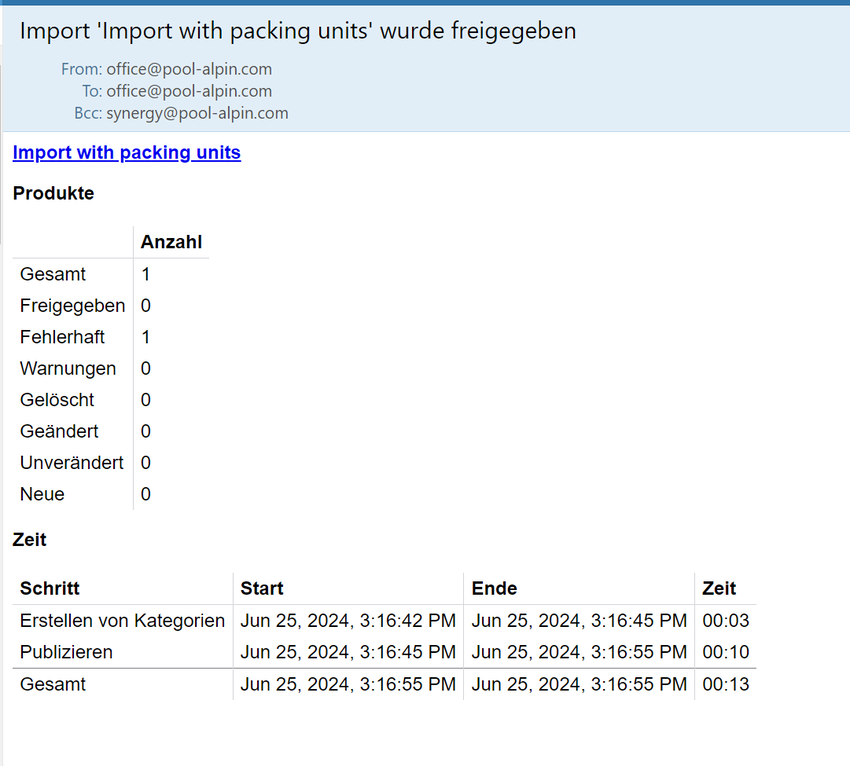Image resolution: width=850 pixels, height=766 pixels.
Task: Select the 'Freigegeben' row label
Action: [72, 306]
